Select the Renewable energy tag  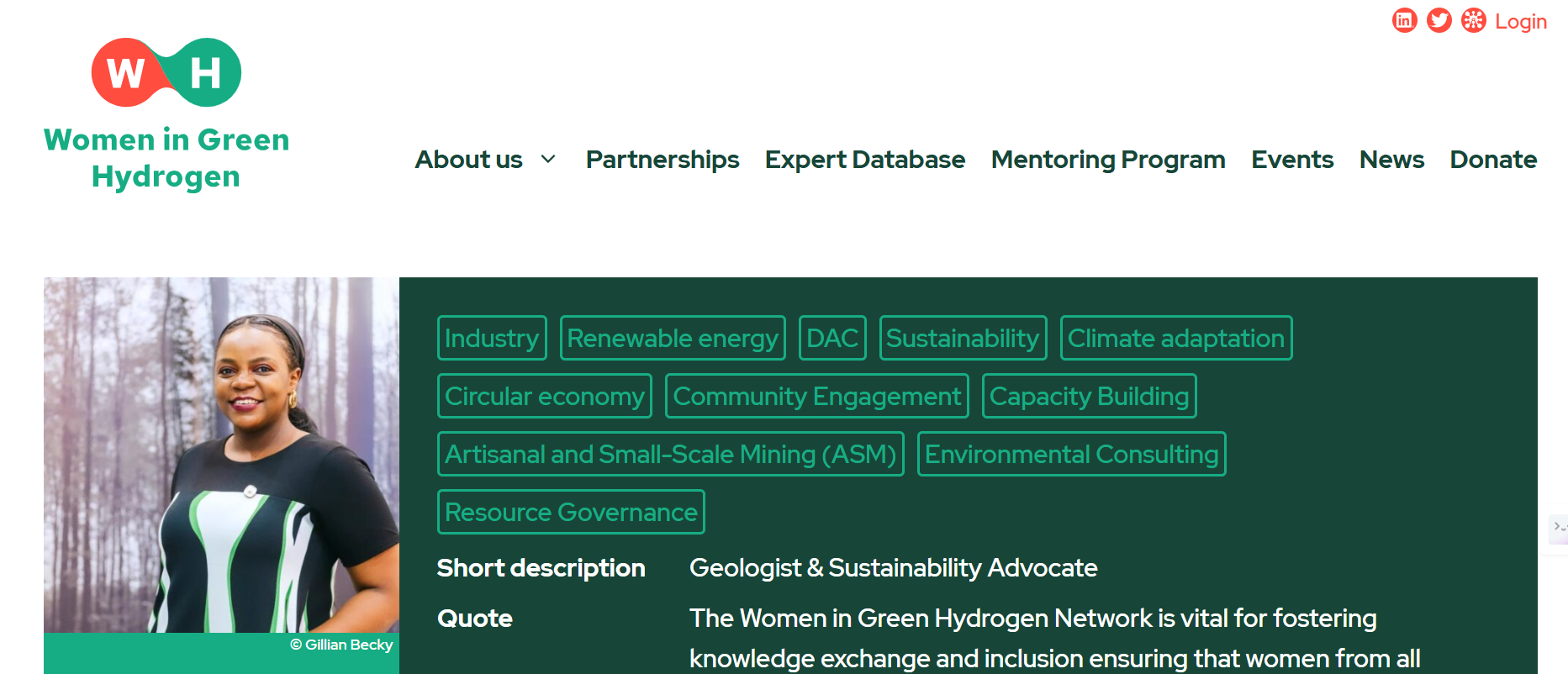click(x=673, y=338)
